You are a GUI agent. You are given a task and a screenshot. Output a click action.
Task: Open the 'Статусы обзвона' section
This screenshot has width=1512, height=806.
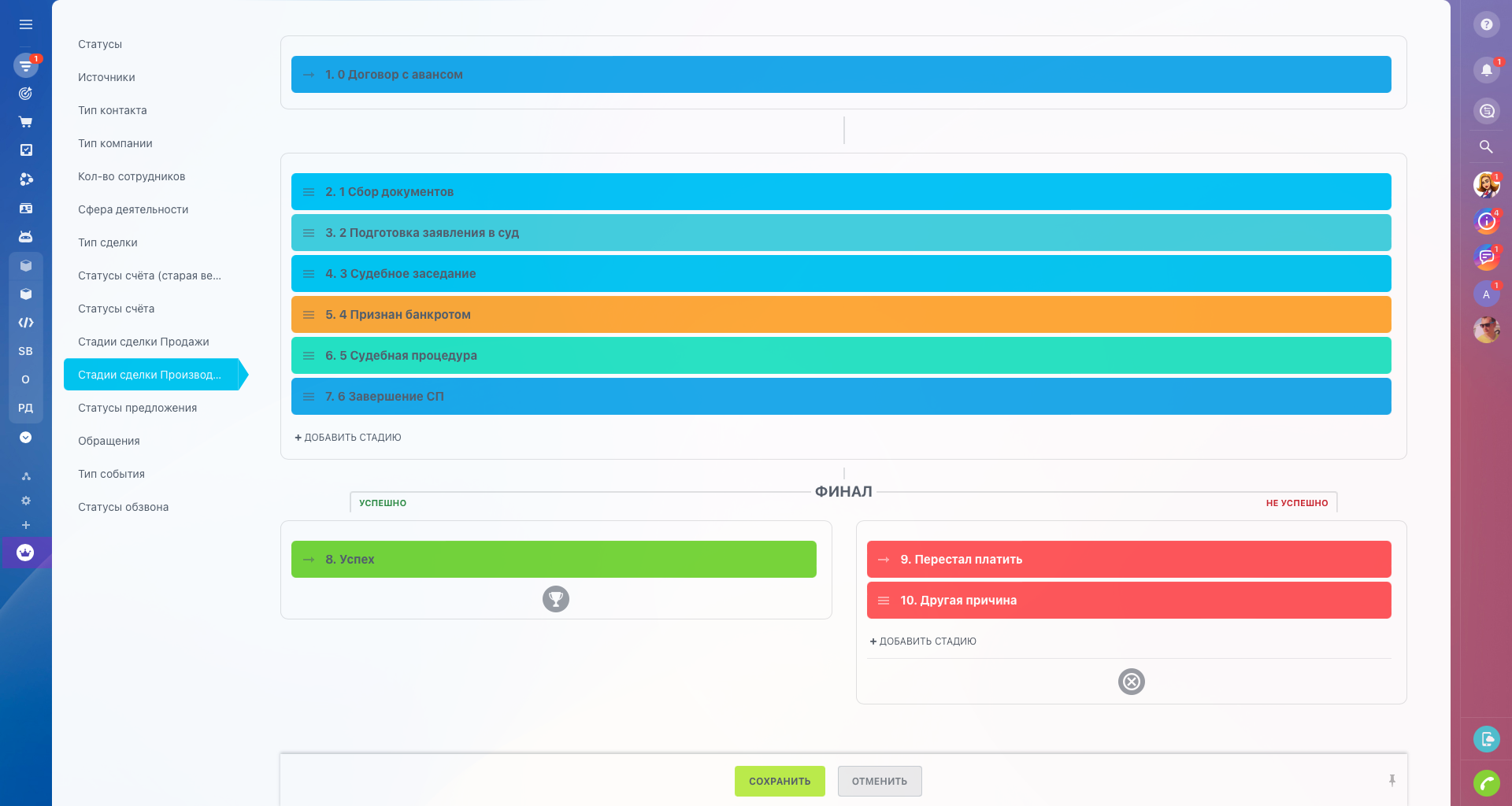pos(123,507)
